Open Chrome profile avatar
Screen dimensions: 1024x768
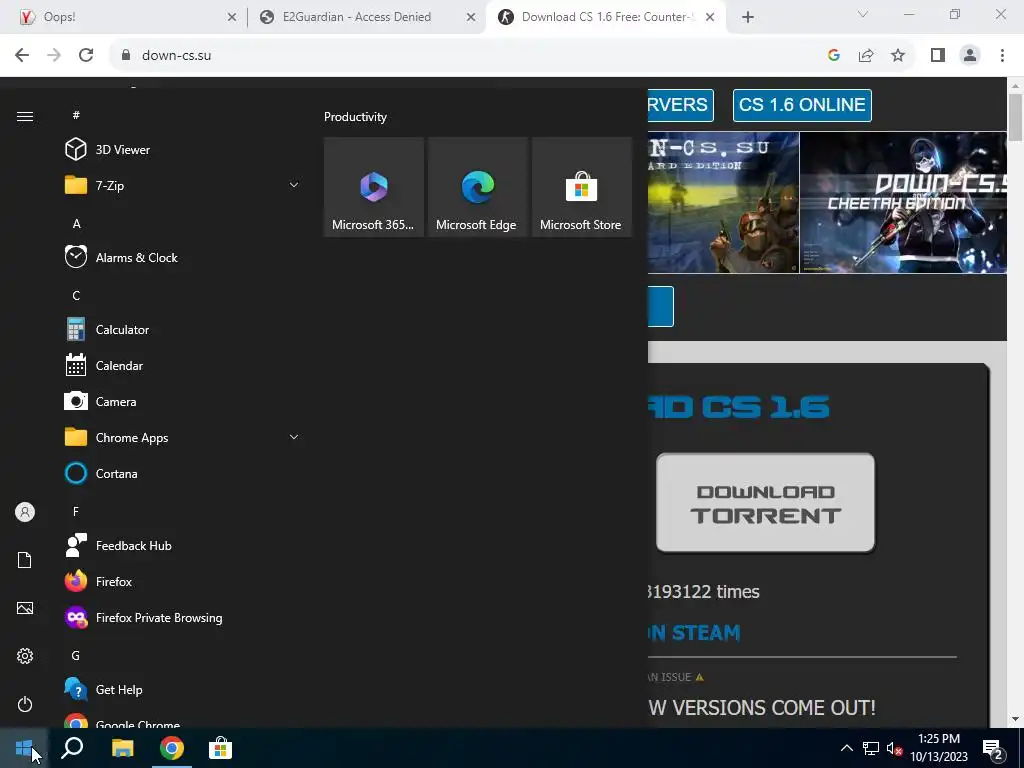[x=970, y=56]
